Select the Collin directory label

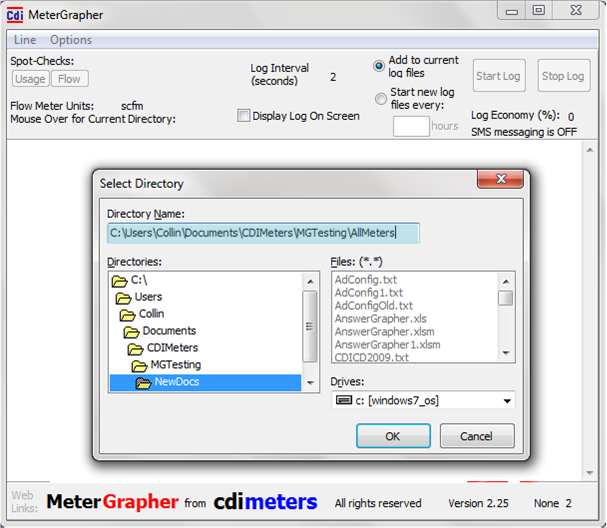(151, 314)
